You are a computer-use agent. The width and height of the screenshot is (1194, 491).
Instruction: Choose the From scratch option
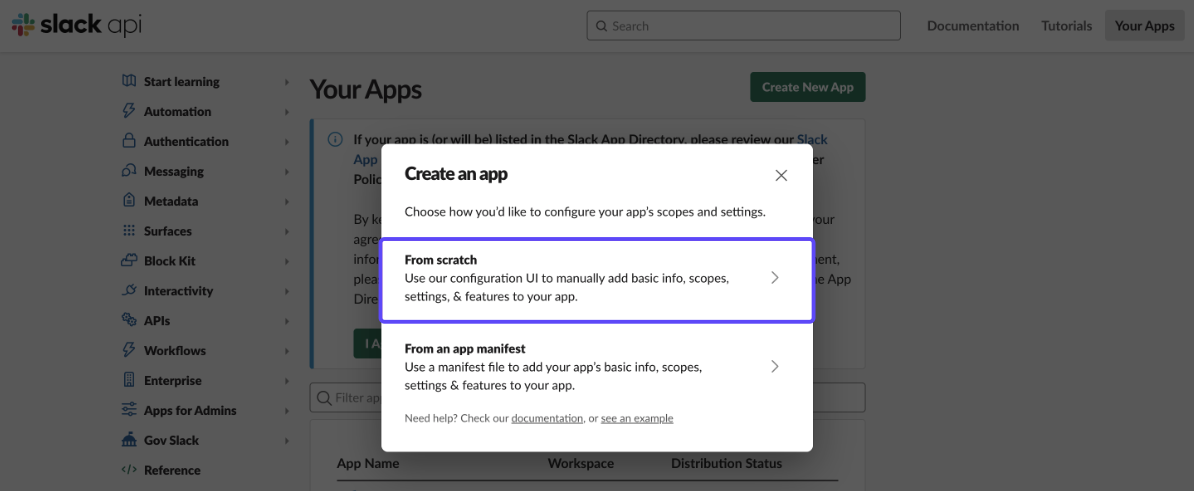point(597,279)
